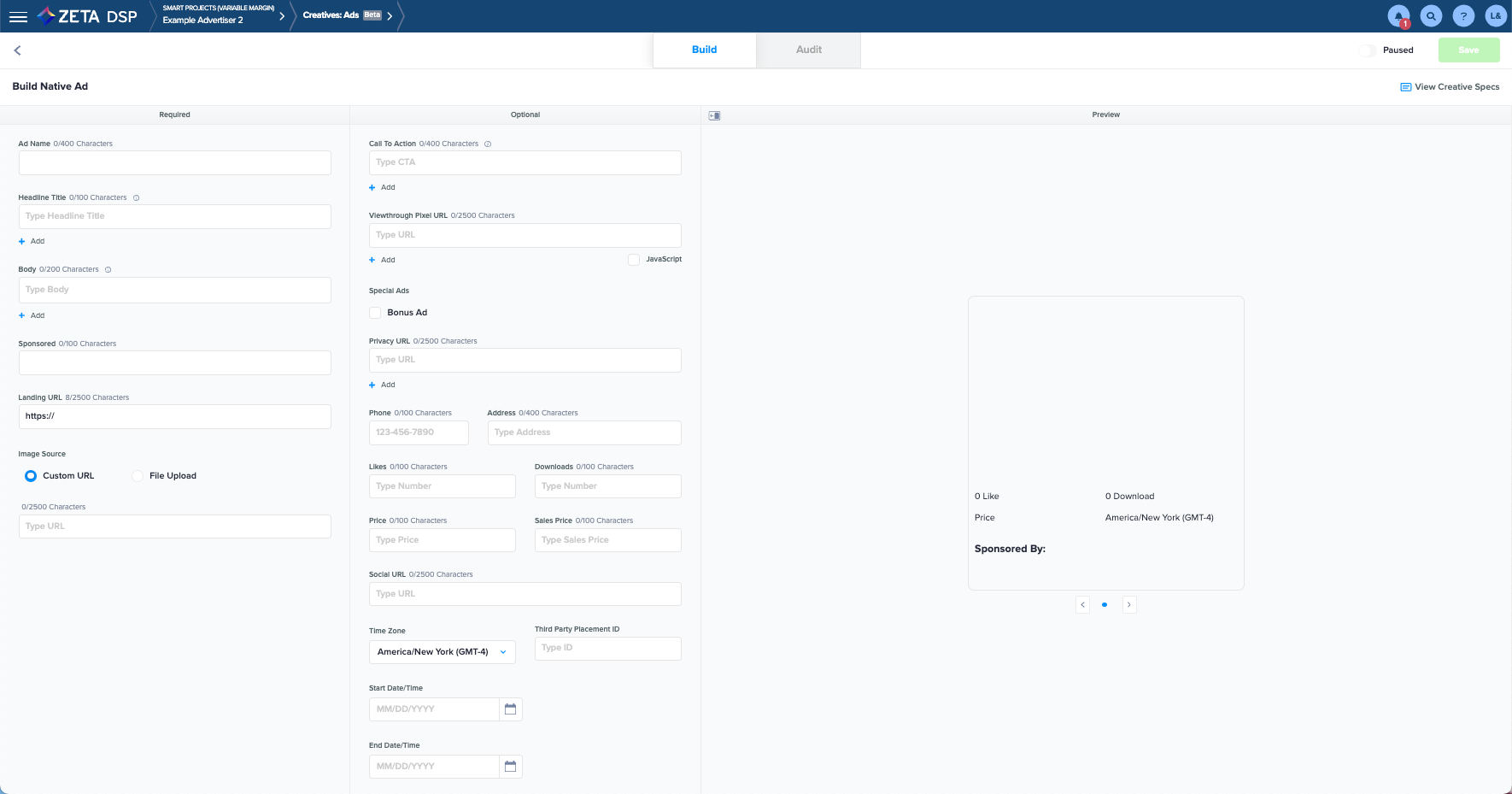Click the notifications bell icon
1512x794 pixels.
point(1398,16)
